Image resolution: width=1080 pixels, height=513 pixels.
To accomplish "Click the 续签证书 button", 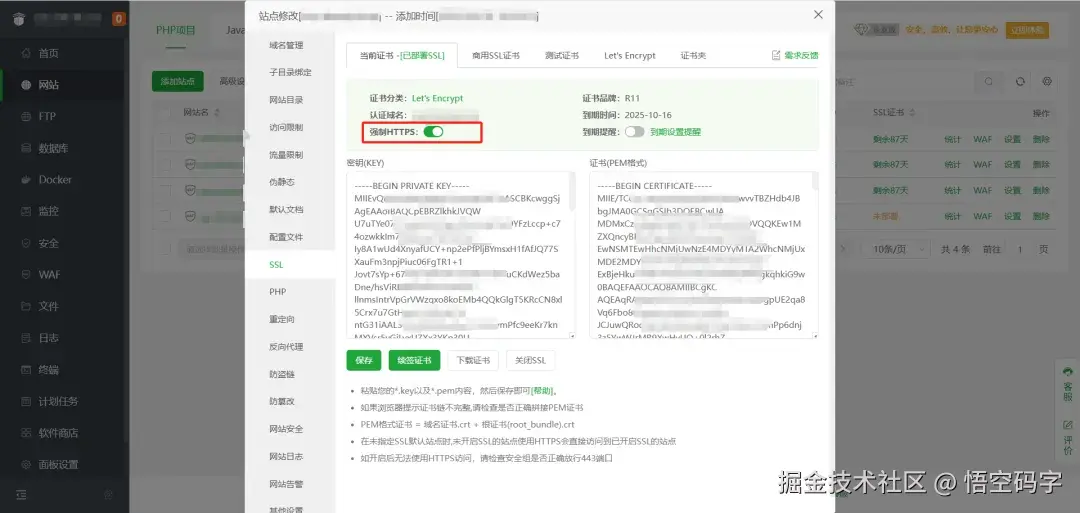I will (x=414, y=360).
